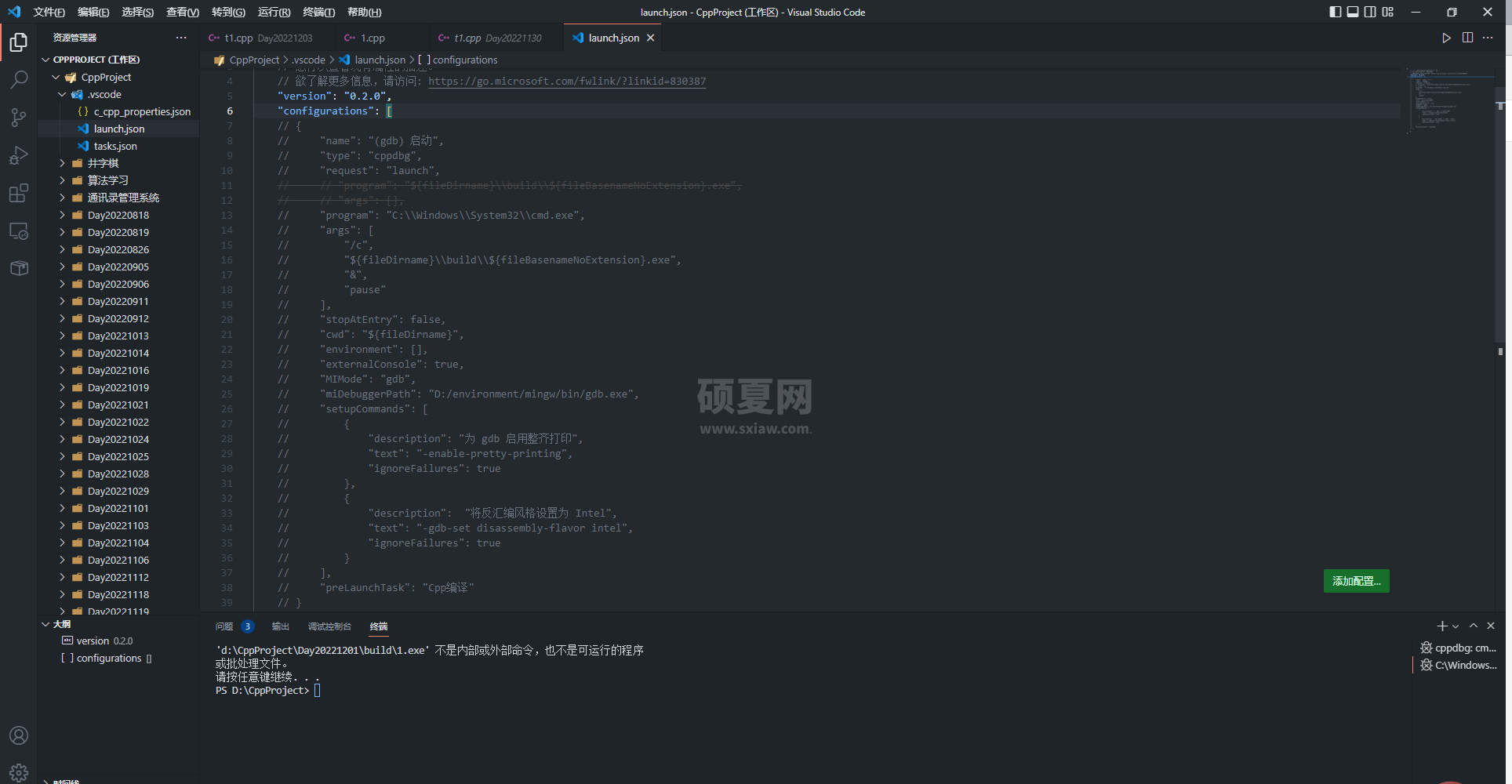
Task: Collapse the 大纲 outline section
Action: [x=45, y=624]
